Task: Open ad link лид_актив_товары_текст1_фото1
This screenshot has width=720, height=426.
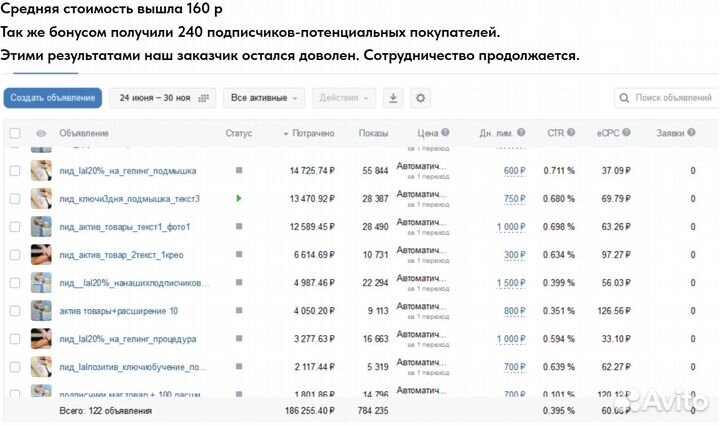Action: pyautogui.click(x=124, y=227)
